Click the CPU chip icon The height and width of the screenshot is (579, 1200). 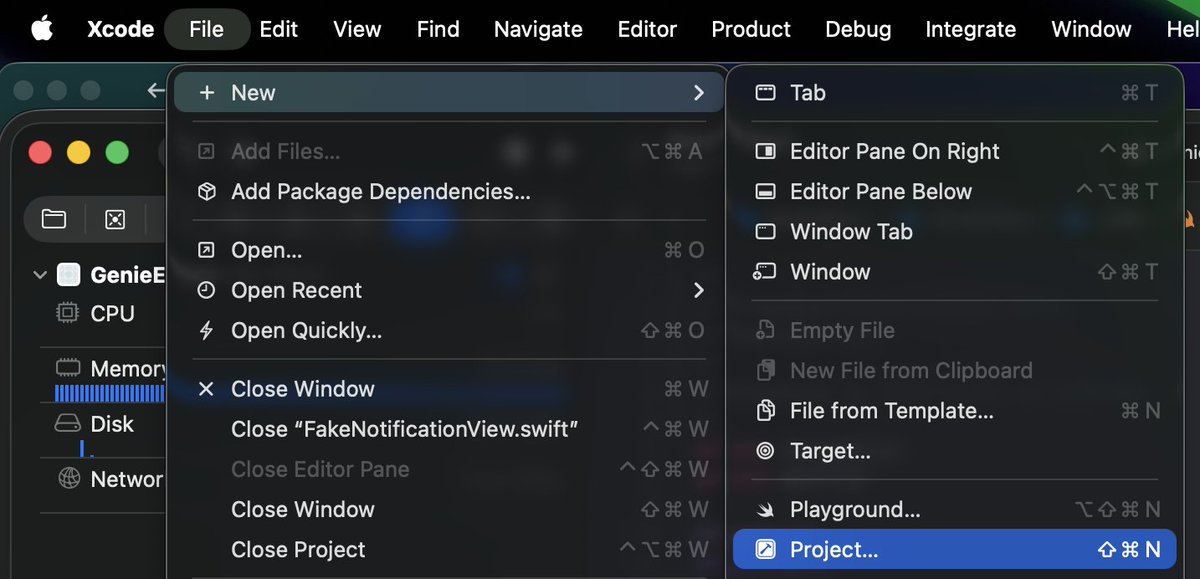tap(68, 313)
